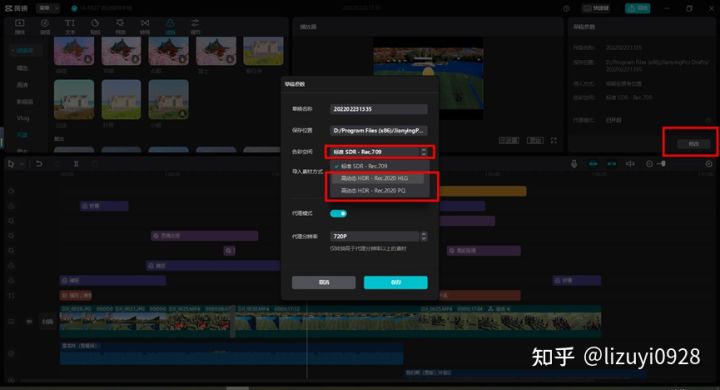Open the pointer tool mode dropdown arrow

[22, 164]
